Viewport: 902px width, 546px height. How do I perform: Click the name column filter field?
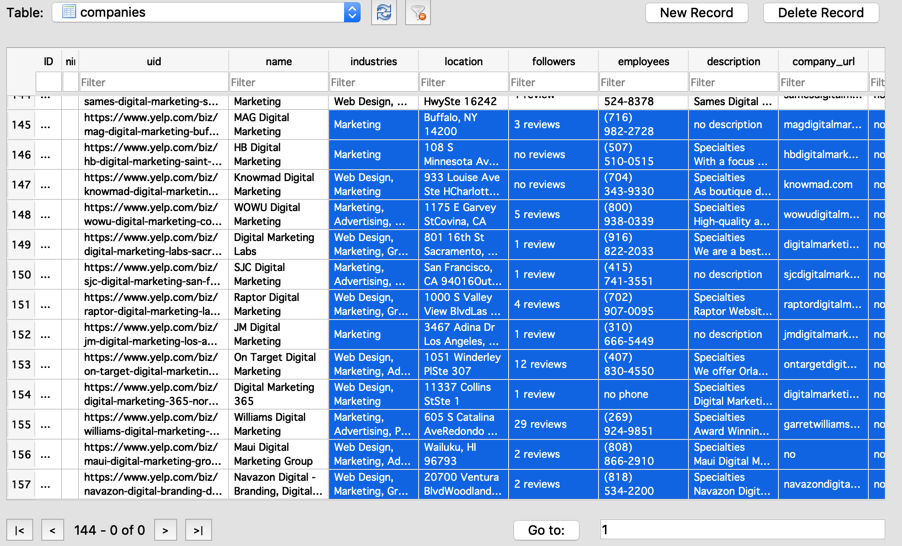pos(278,82)
